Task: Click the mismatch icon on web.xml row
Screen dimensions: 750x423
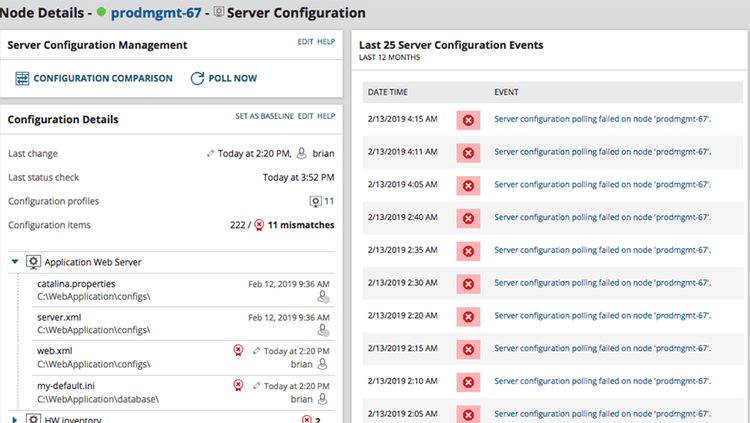Action: click(x=238, y=351)
